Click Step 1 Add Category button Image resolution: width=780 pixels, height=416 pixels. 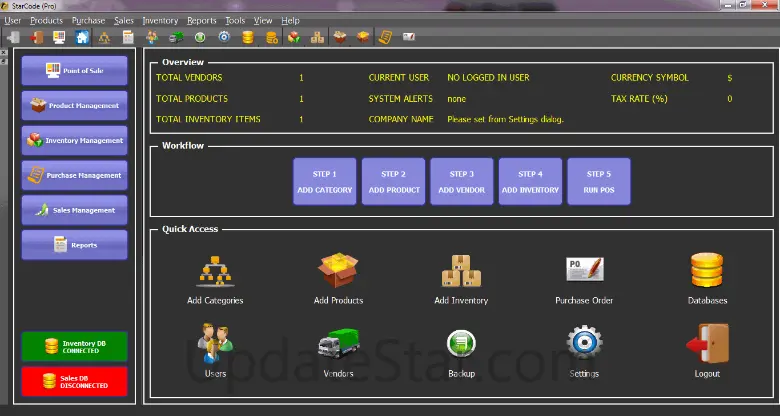[x=325, y=181]
